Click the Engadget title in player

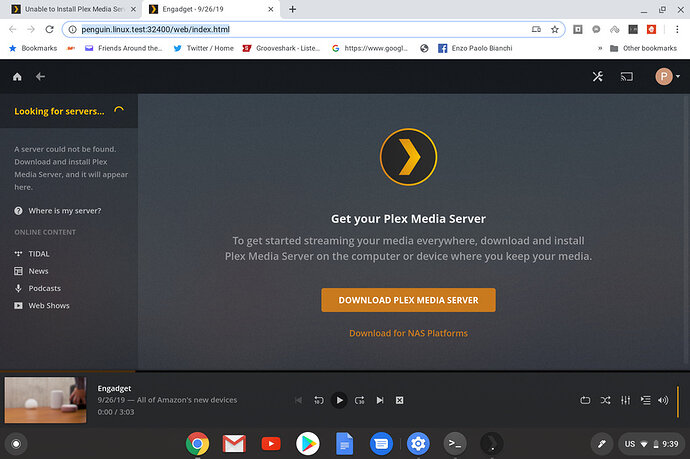[x=114, y=388]
